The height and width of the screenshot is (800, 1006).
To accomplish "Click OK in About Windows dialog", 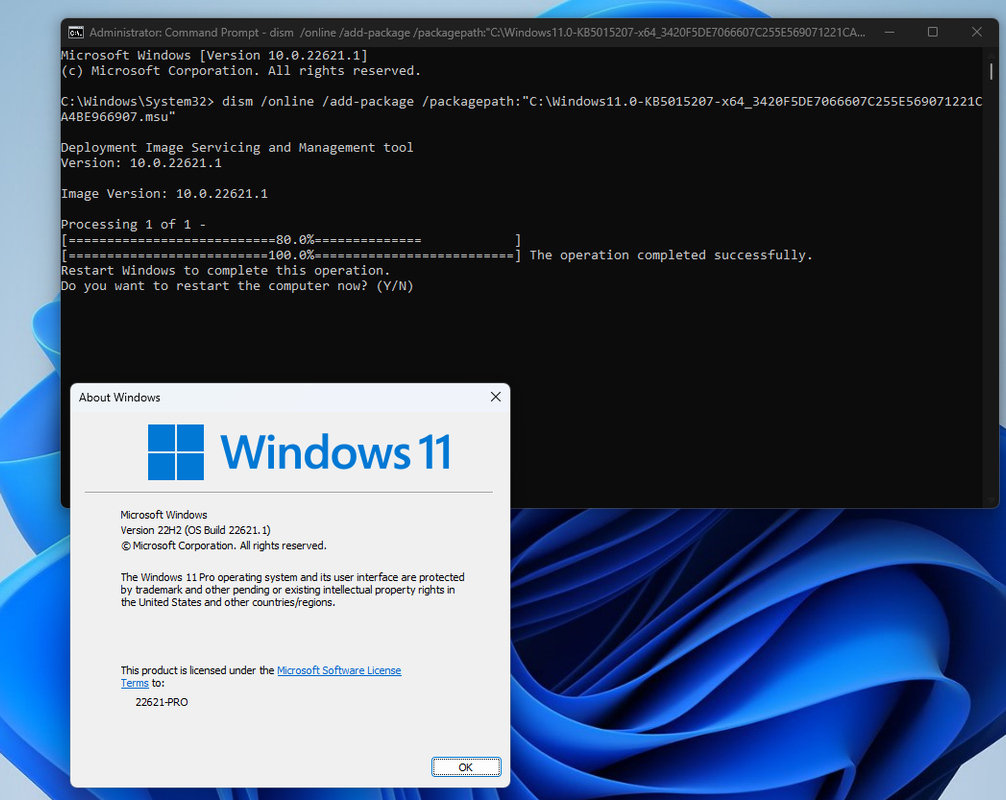I will click(466, 767).
